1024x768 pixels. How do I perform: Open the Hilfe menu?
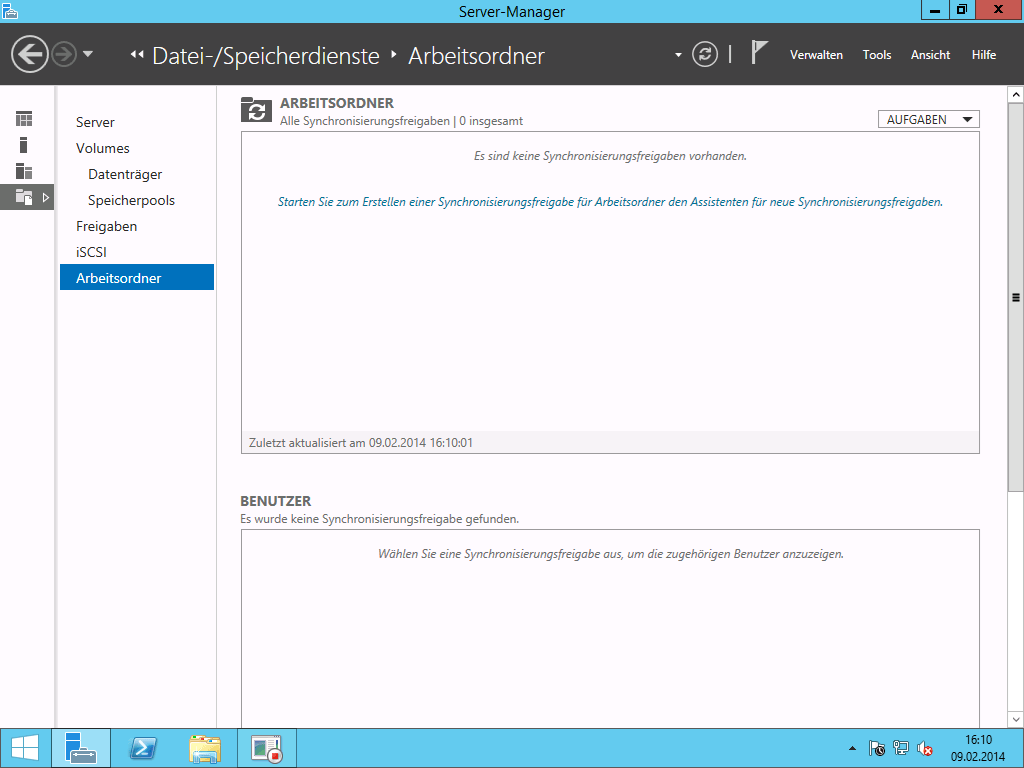(984, 55)
